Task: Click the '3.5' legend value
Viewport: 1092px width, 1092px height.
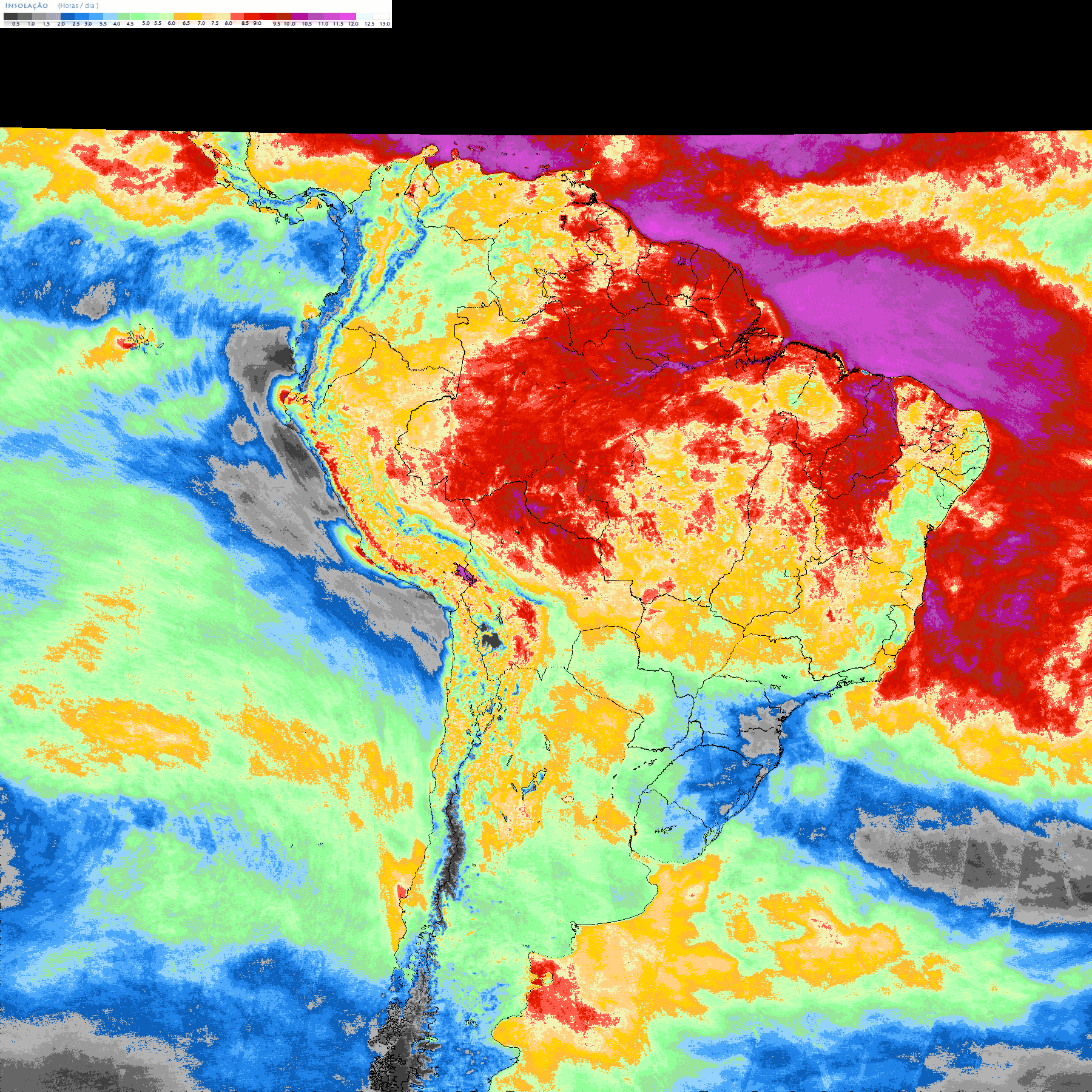Action: [103, 24]
